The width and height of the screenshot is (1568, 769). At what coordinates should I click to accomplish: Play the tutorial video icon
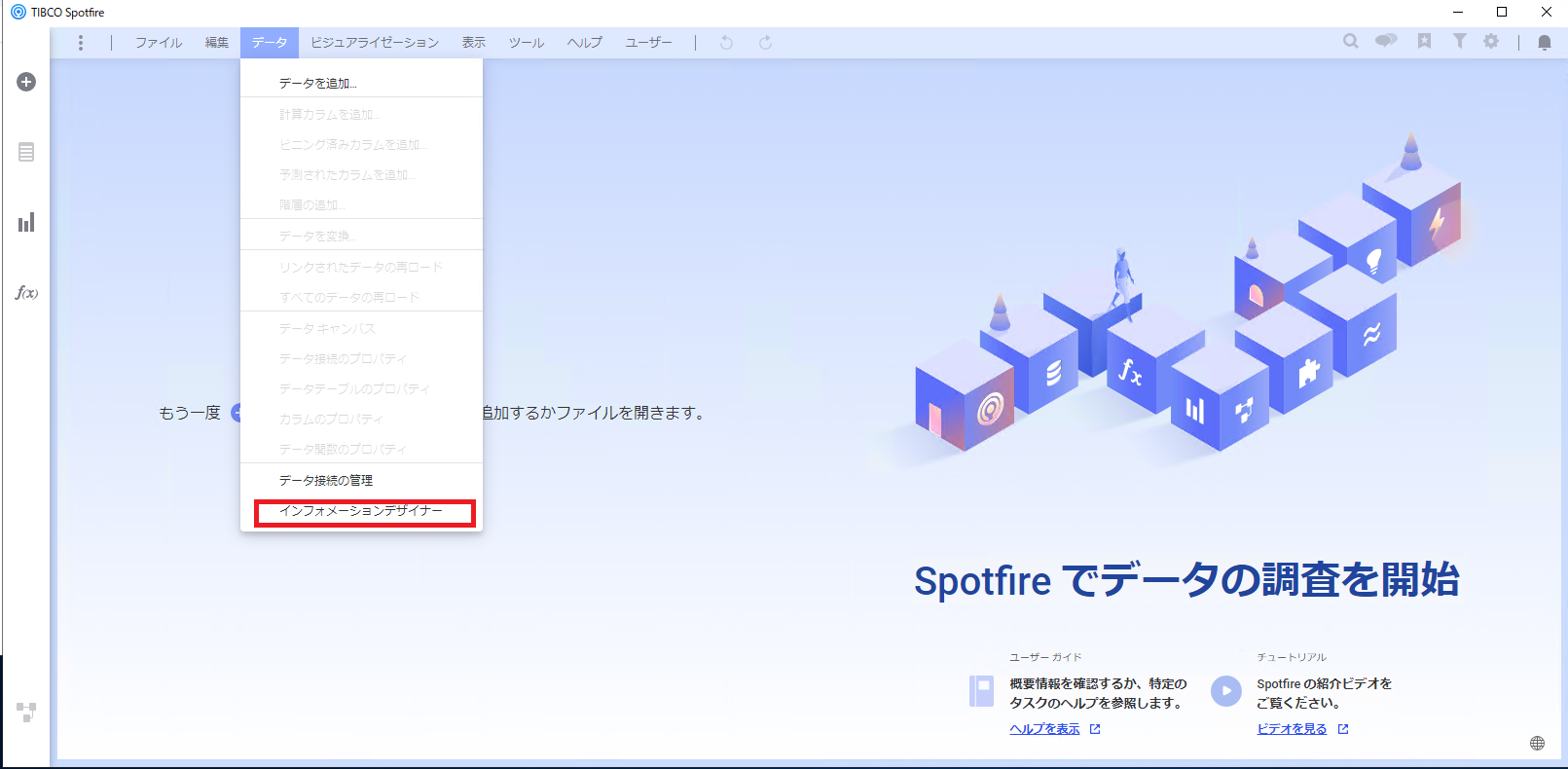[x=1226, y=691]
